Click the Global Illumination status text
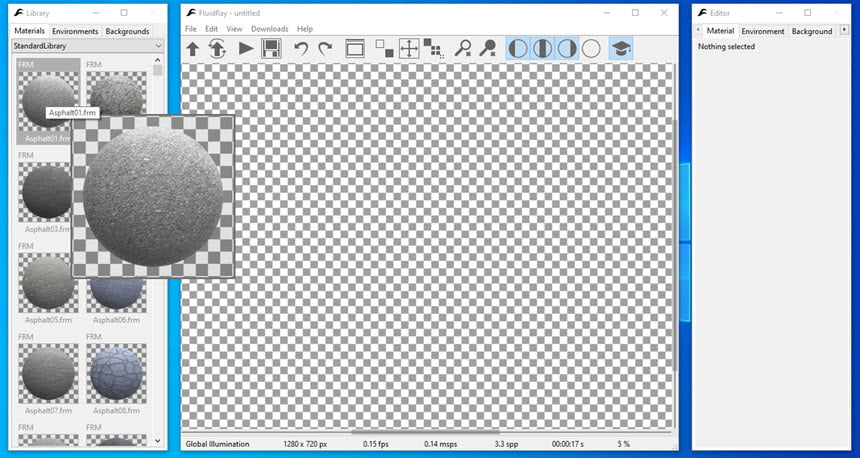This screenshot has width=860, height=458. click(x=217, y=444)
